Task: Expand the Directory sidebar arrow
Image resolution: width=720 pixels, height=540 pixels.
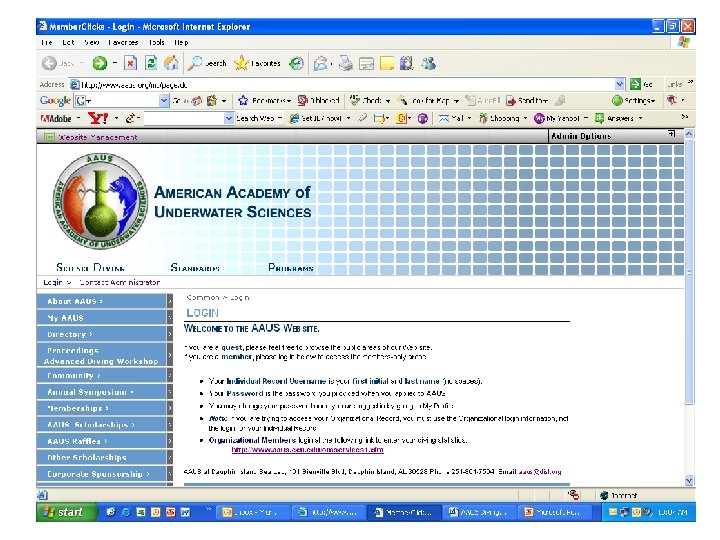Action: 169,334
